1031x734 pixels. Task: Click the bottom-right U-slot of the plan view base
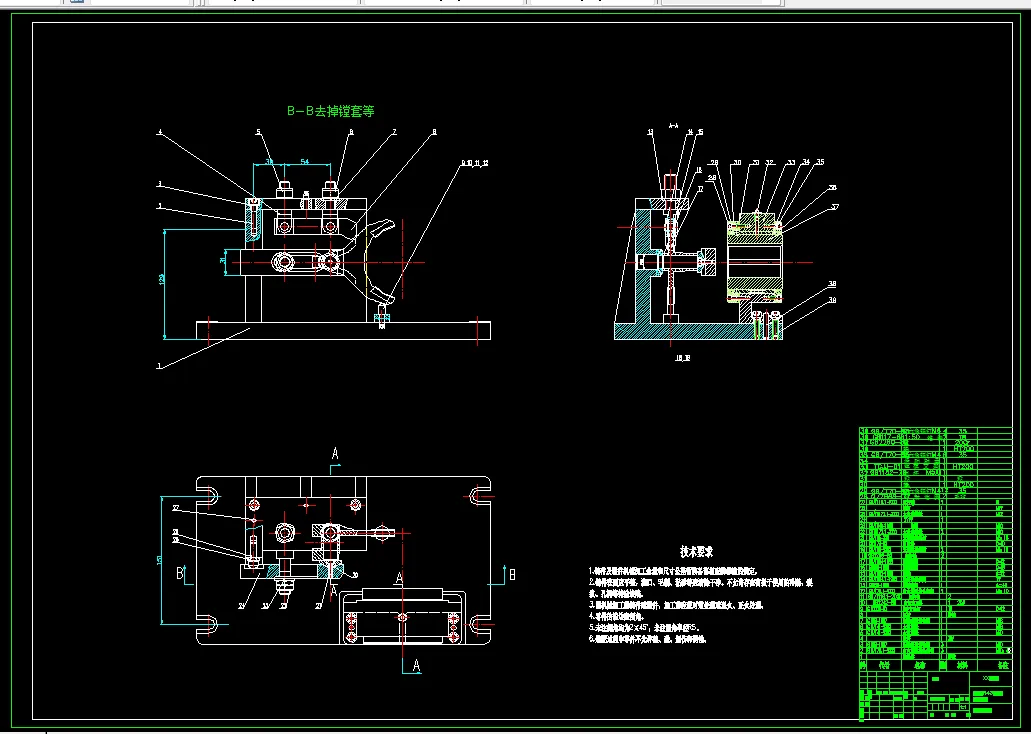[479, 622]
